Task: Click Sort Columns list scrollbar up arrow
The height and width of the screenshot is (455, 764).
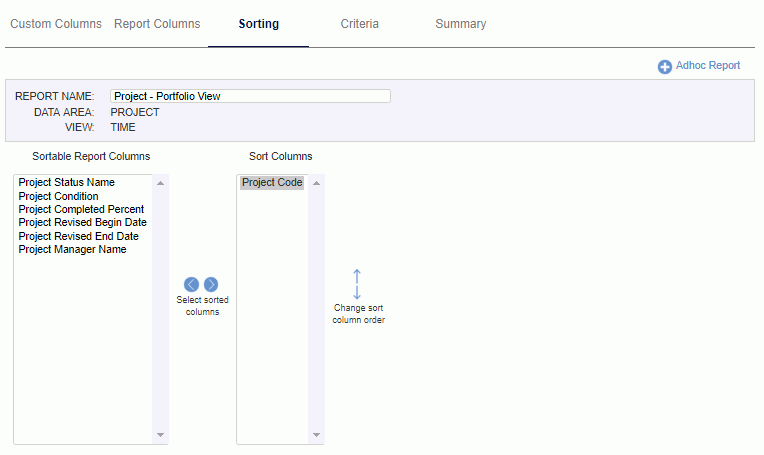Action: click(x=316, y=183)
